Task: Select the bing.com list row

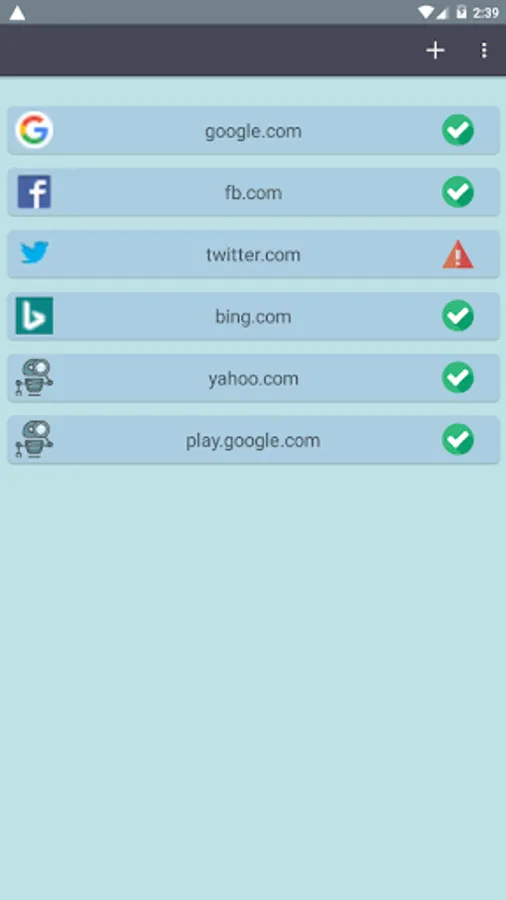Action: pyautogui.click(x=253, y=316)
